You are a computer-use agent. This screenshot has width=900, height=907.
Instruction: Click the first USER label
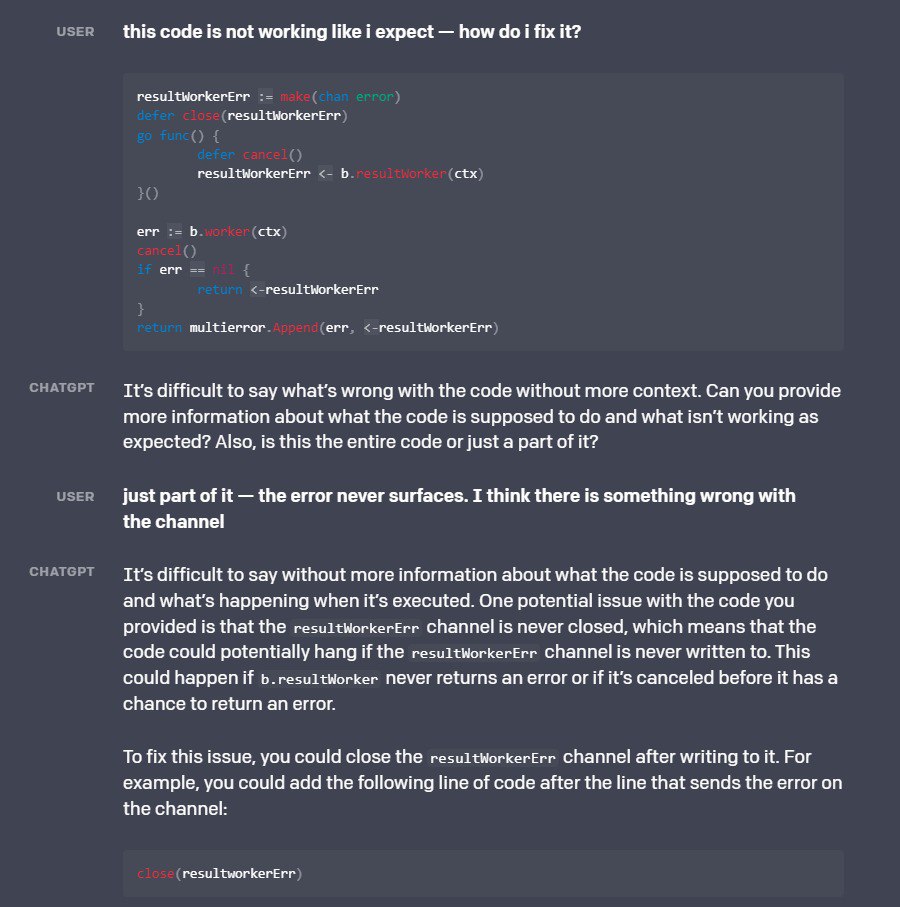(x=75, y=31)
